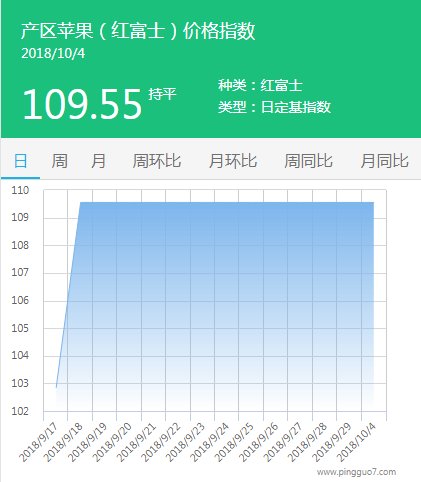This screenshot has width=421, height=482.
Task: Click the 产区苹果（红富士）价格指数 title
Action: [138, 31]
